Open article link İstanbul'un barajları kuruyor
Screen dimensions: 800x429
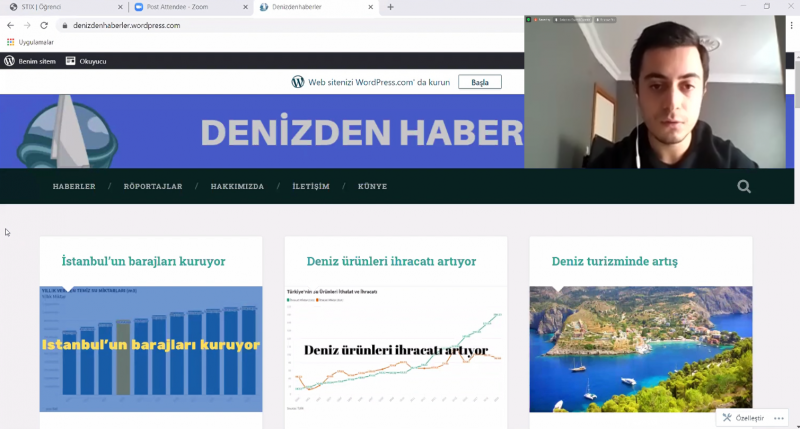(143, 261)
